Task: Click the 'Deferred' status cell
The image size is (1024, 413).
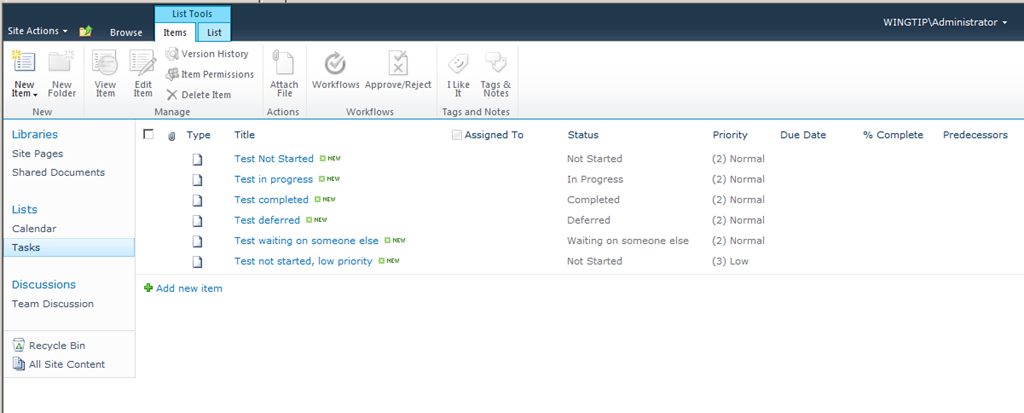Action: [x=589, y=220]
